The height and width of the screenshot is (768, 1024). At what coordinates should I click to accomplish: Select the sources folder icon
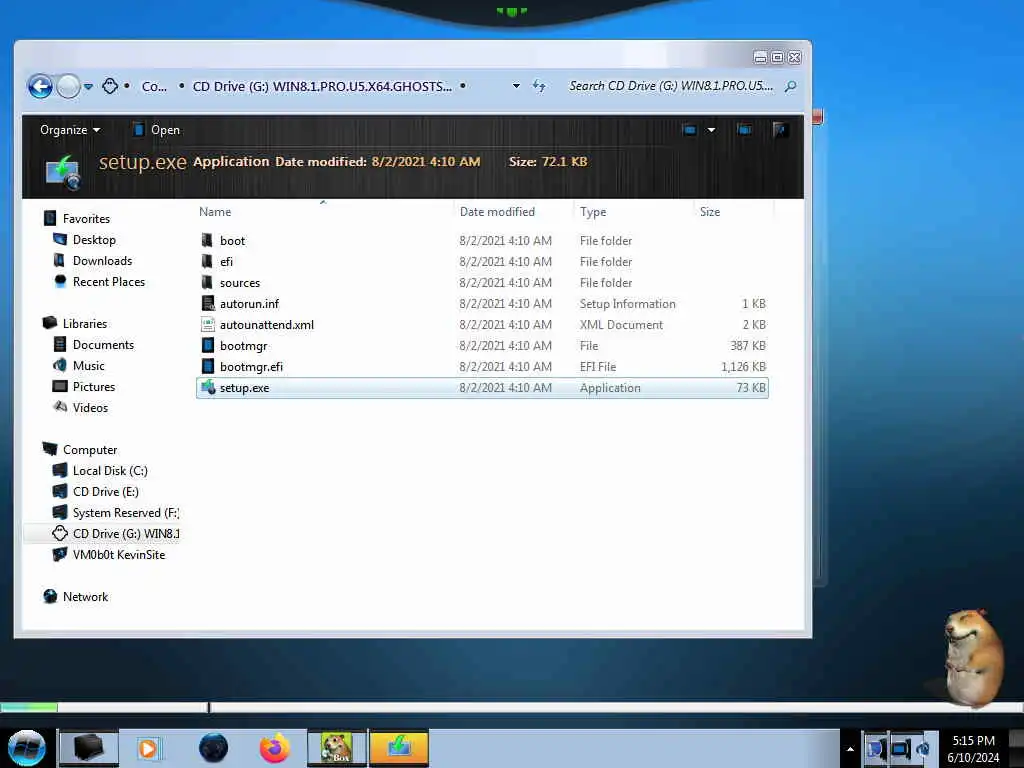pyautogui.click(x=207, y=282)
